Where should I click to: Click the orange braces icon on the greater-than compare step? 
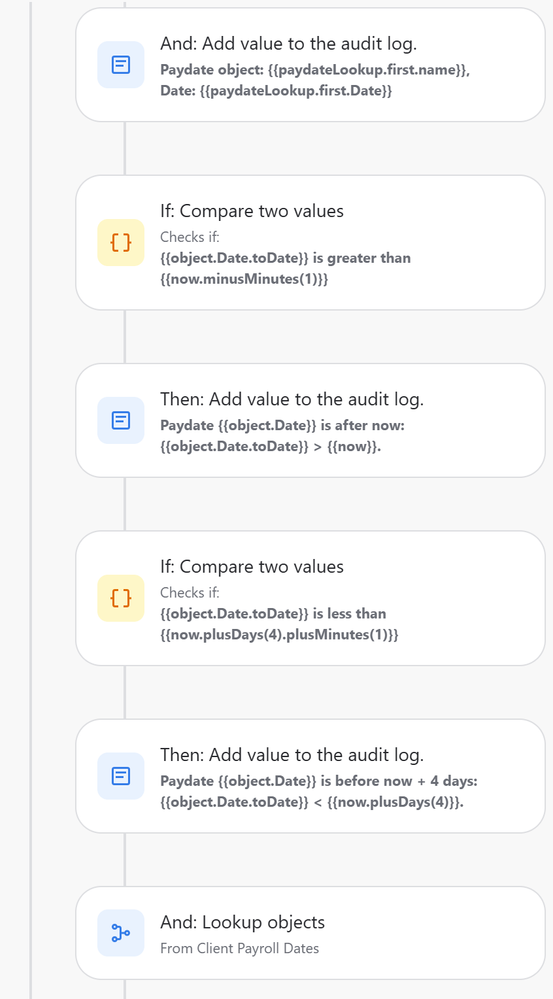[121, 242]
